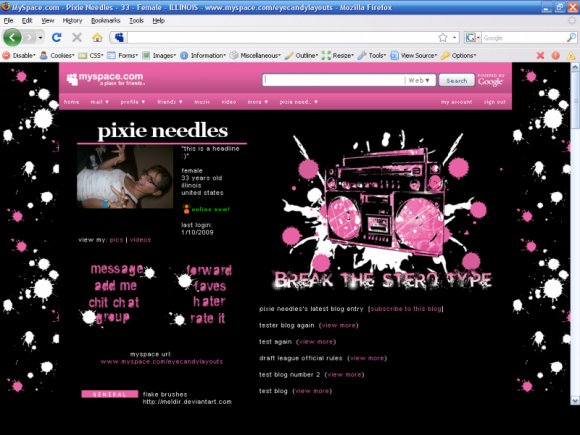The image size is (580, 435).
Task: Go to home in MySpace nav
Action: 71,102
